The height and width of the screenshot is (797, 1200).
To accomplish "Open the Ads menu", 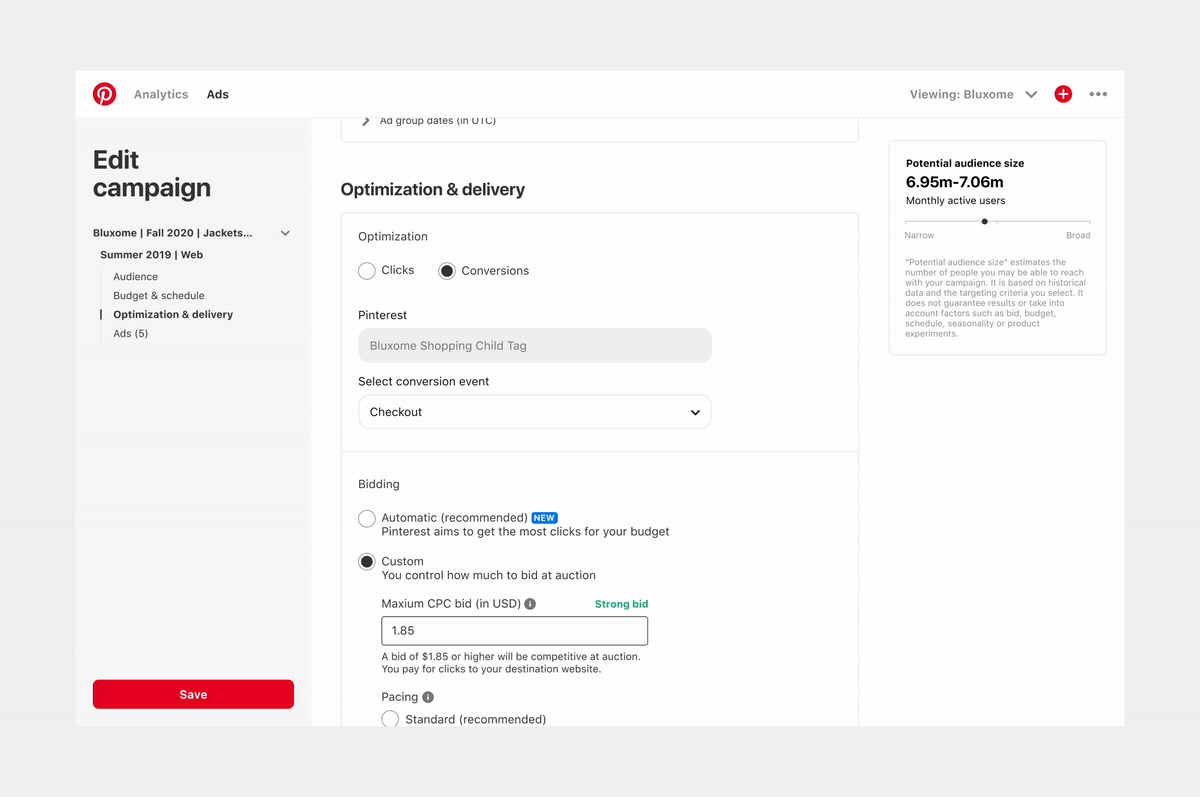I will [218, 94].
